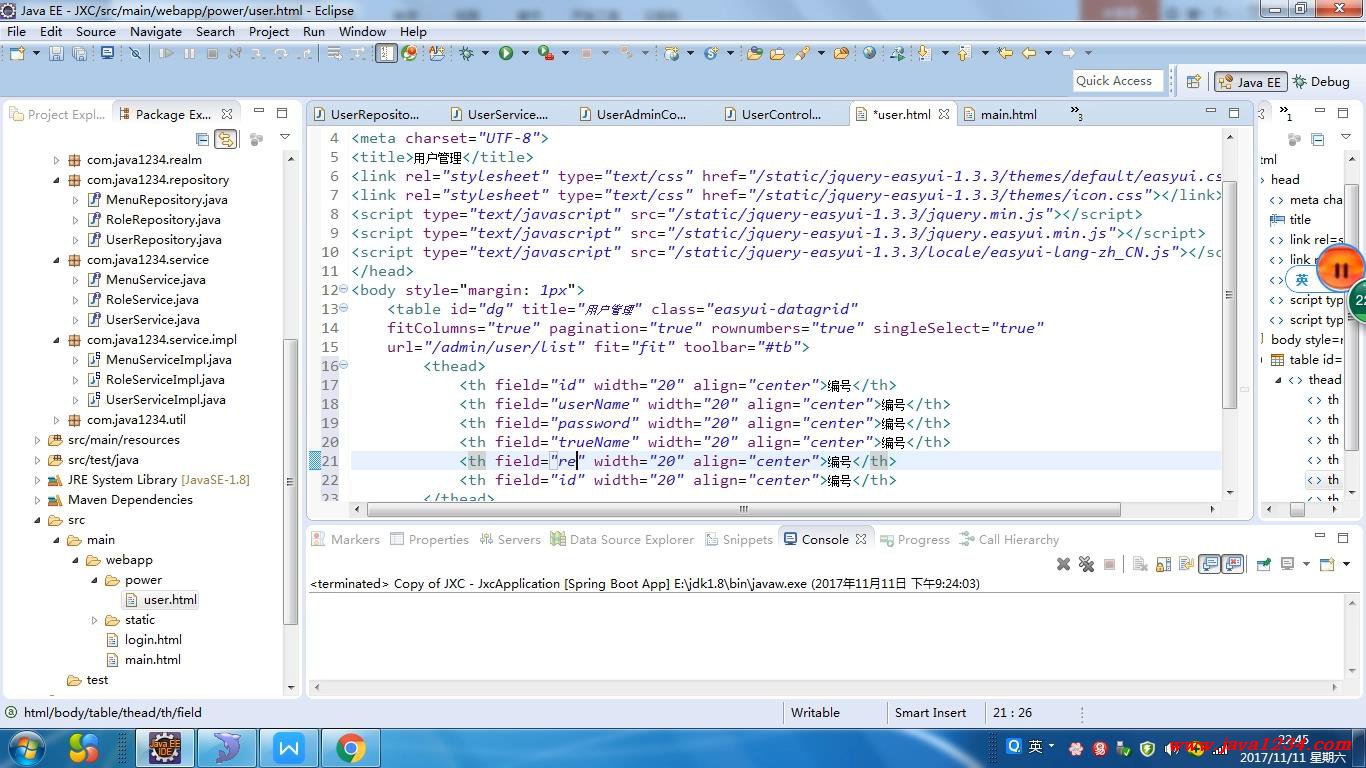Save the current file with the floppy icon

point(56,53)
